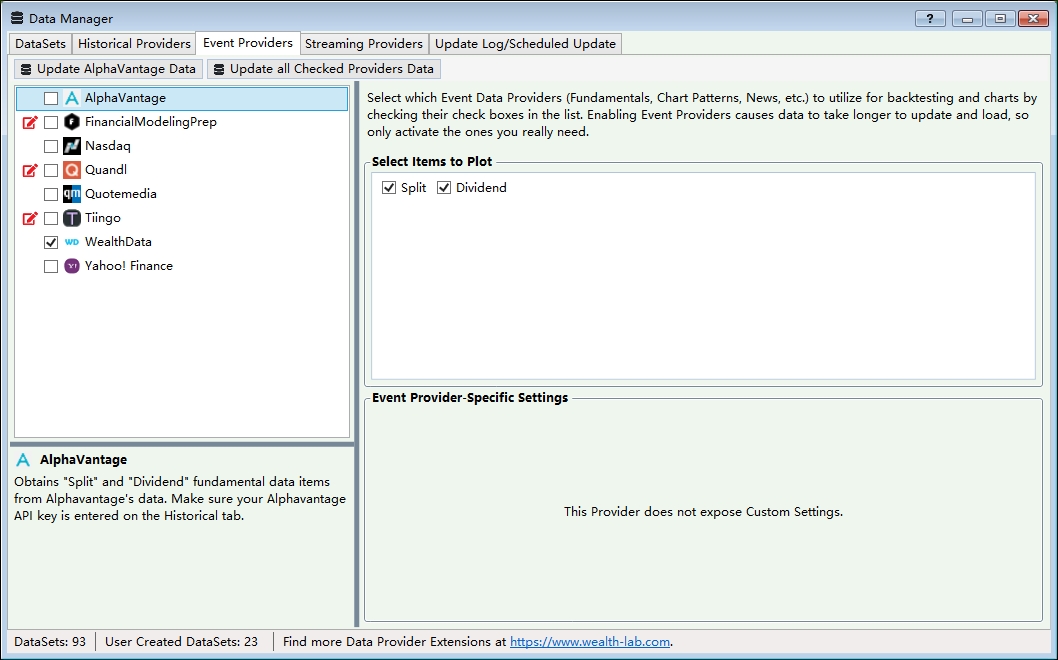Viewport: 1058px width, 660px height.
Task: Uncheck the Dividend item checkbox
Action: pos(444,188)
